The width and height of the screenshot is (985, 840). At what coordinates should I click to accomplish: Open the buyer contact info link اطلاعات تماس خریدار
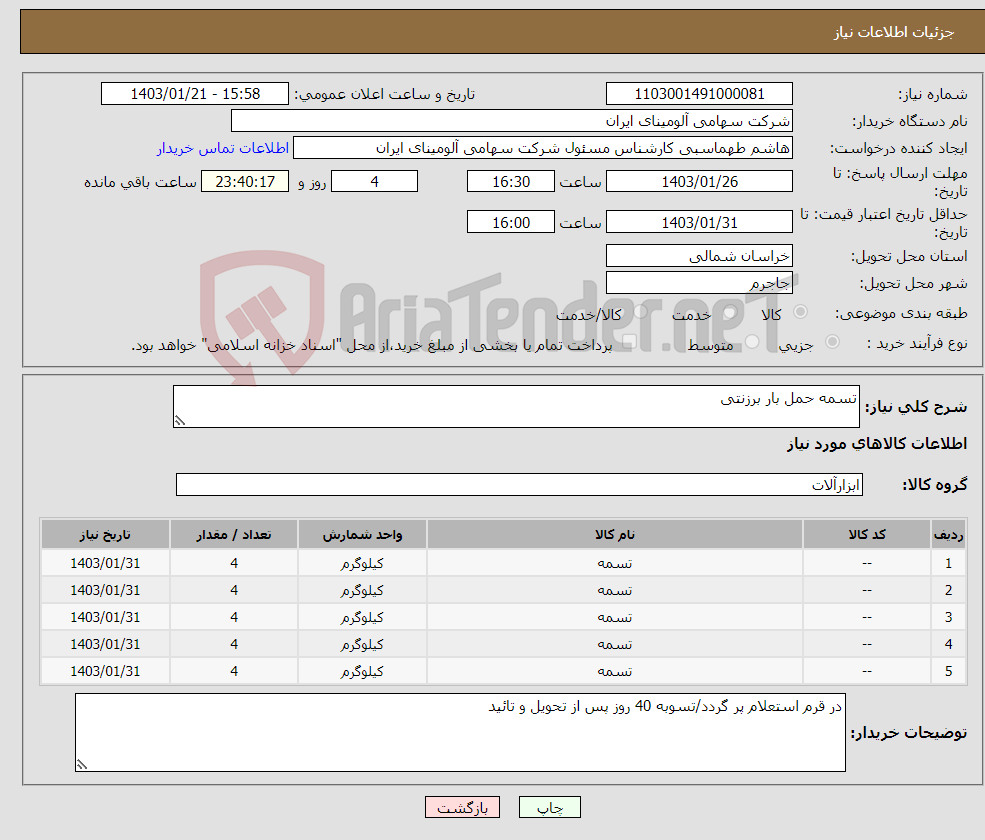(x=222, y=148)
